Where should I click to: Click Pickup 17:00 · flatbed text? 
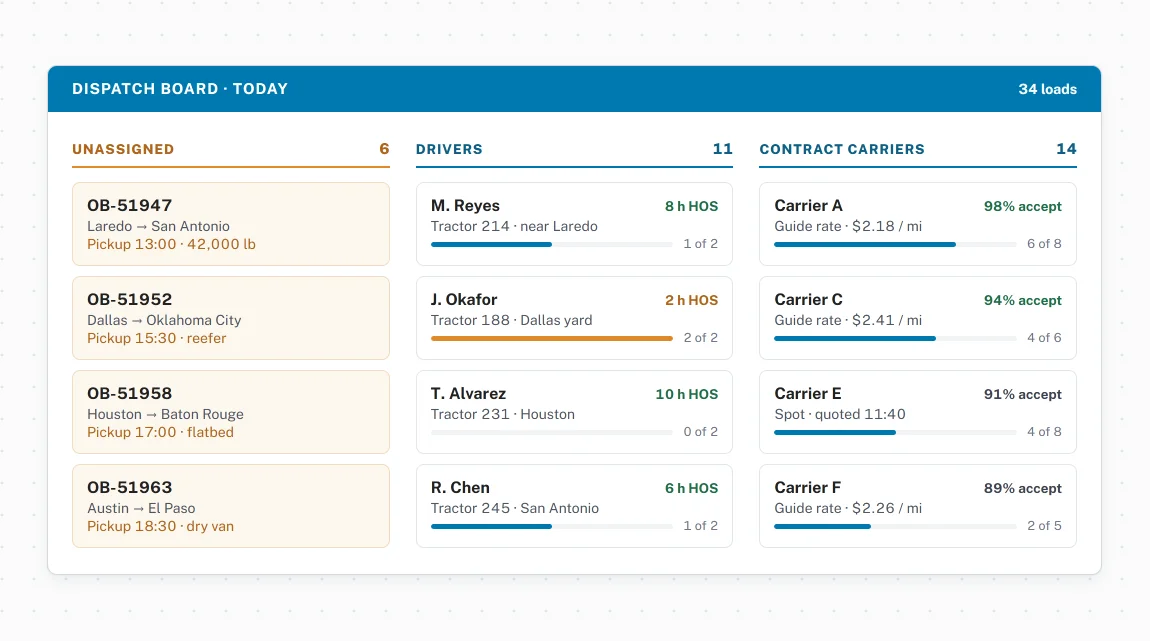[x=160, y=432]
